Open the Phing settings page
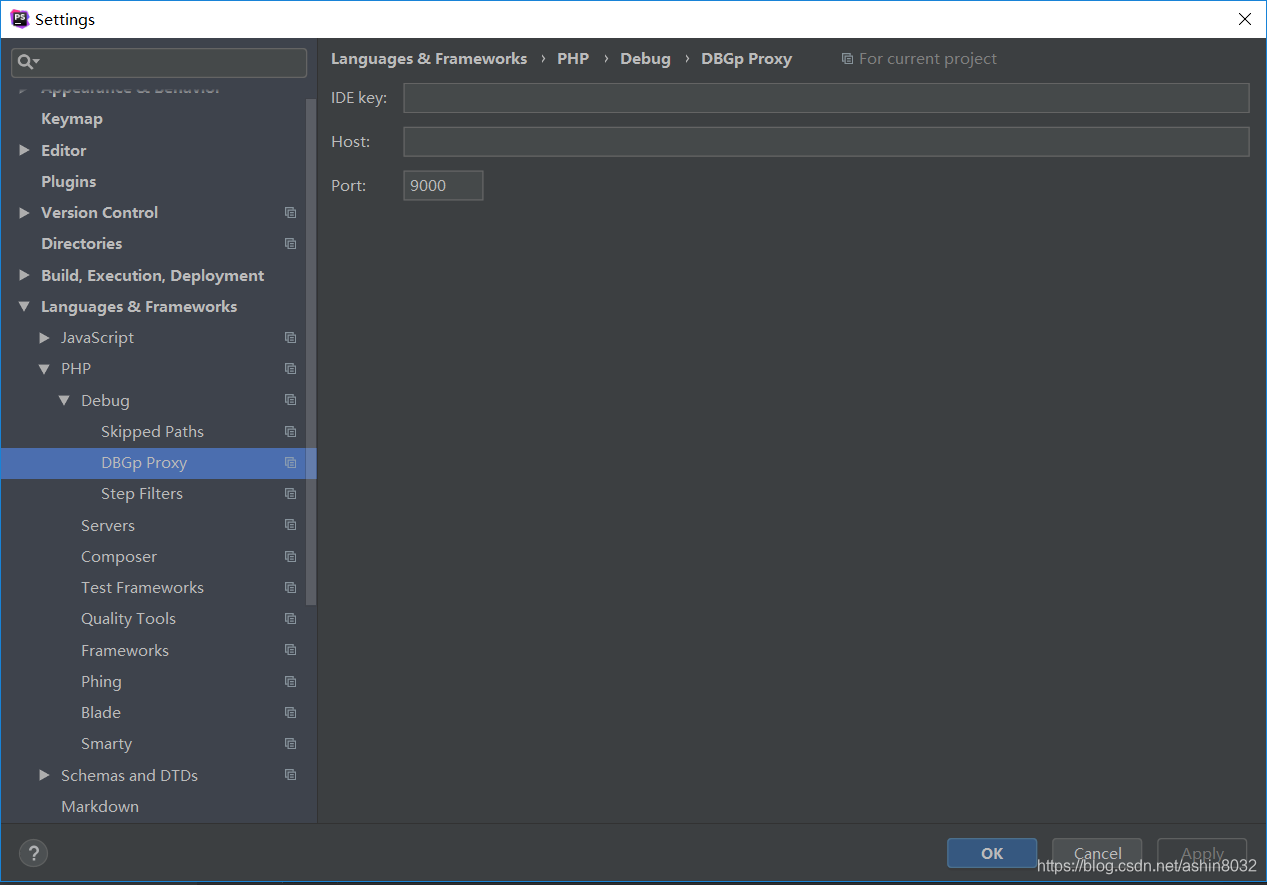Screen dimensions: 1267x885 pyautogui.click(x=101, y=682)
